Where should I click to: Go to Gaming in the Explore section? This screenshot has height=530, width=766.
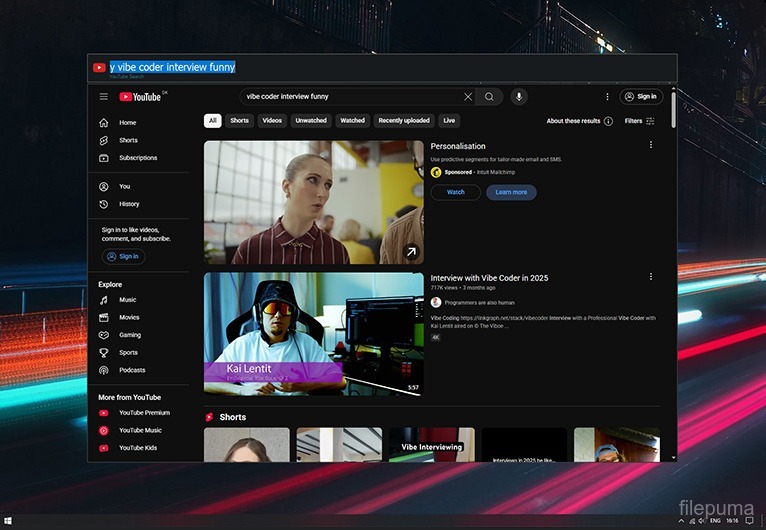[130, 335]
